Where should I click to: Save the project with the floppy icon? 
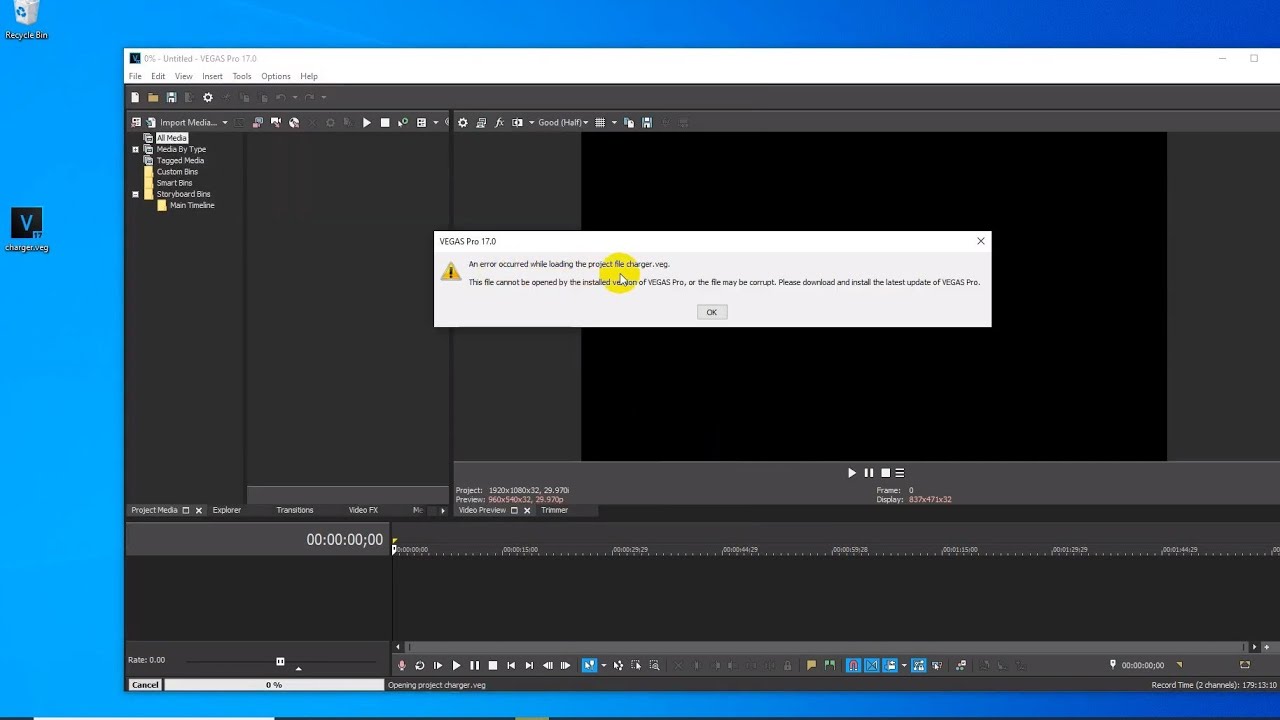pos(171,97)
